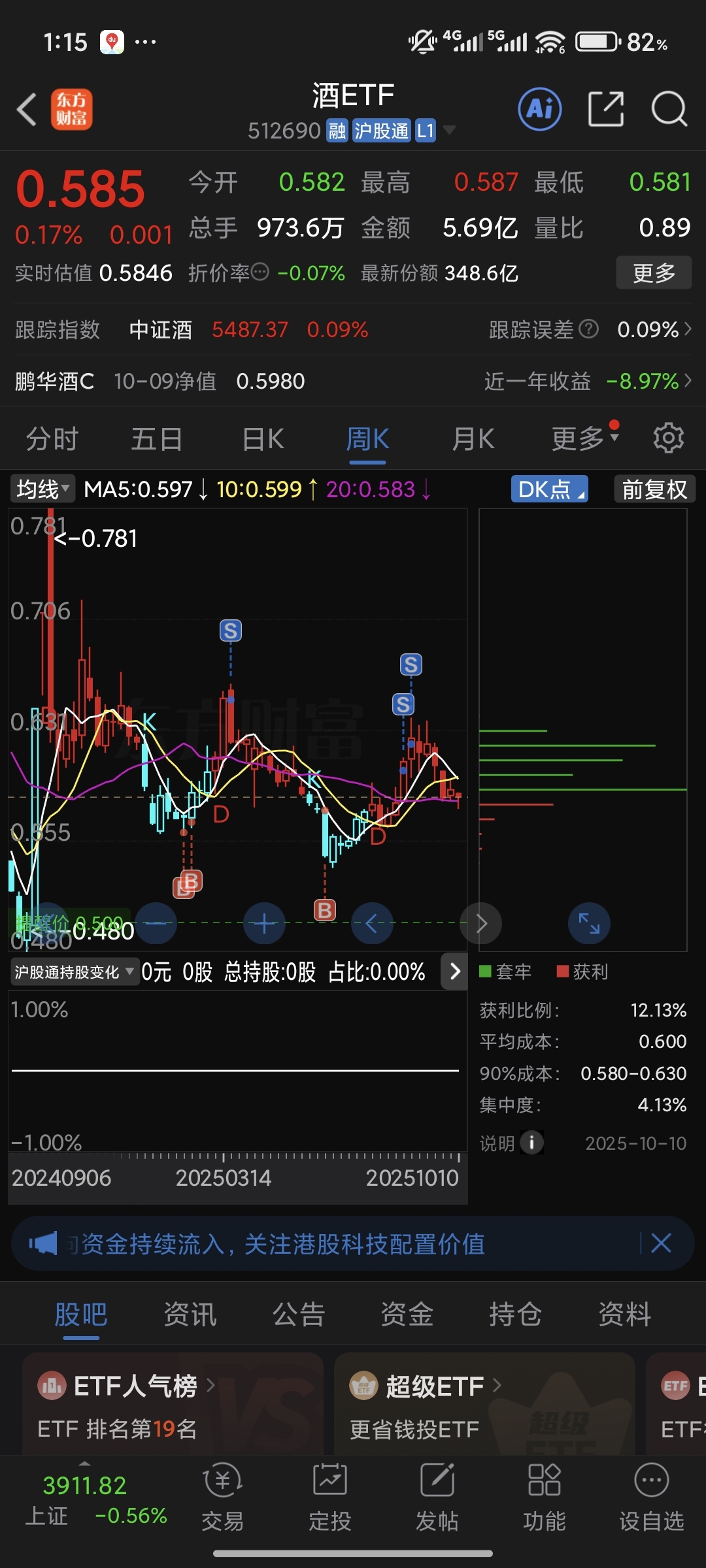Open the 资讯 tab

click(x=190, y=1314)
